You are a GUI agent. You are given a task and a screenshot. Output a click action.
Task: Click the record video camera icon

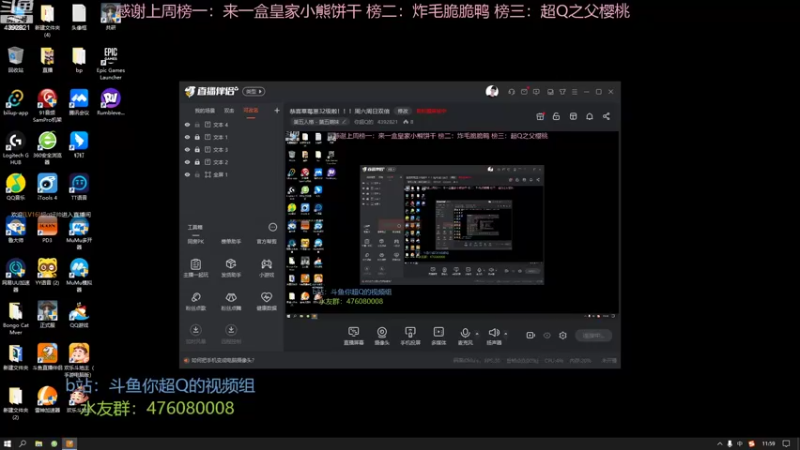[x=531, y=335]
